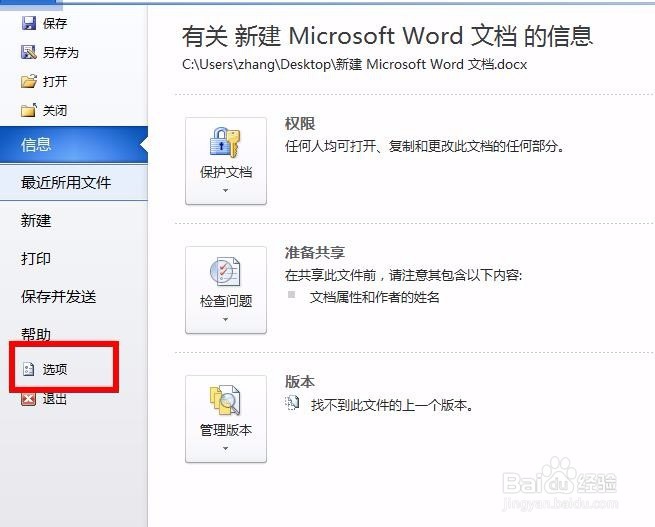
Task: Click the 找不到此文件的上一个版本 text
Action: (392, 405)
